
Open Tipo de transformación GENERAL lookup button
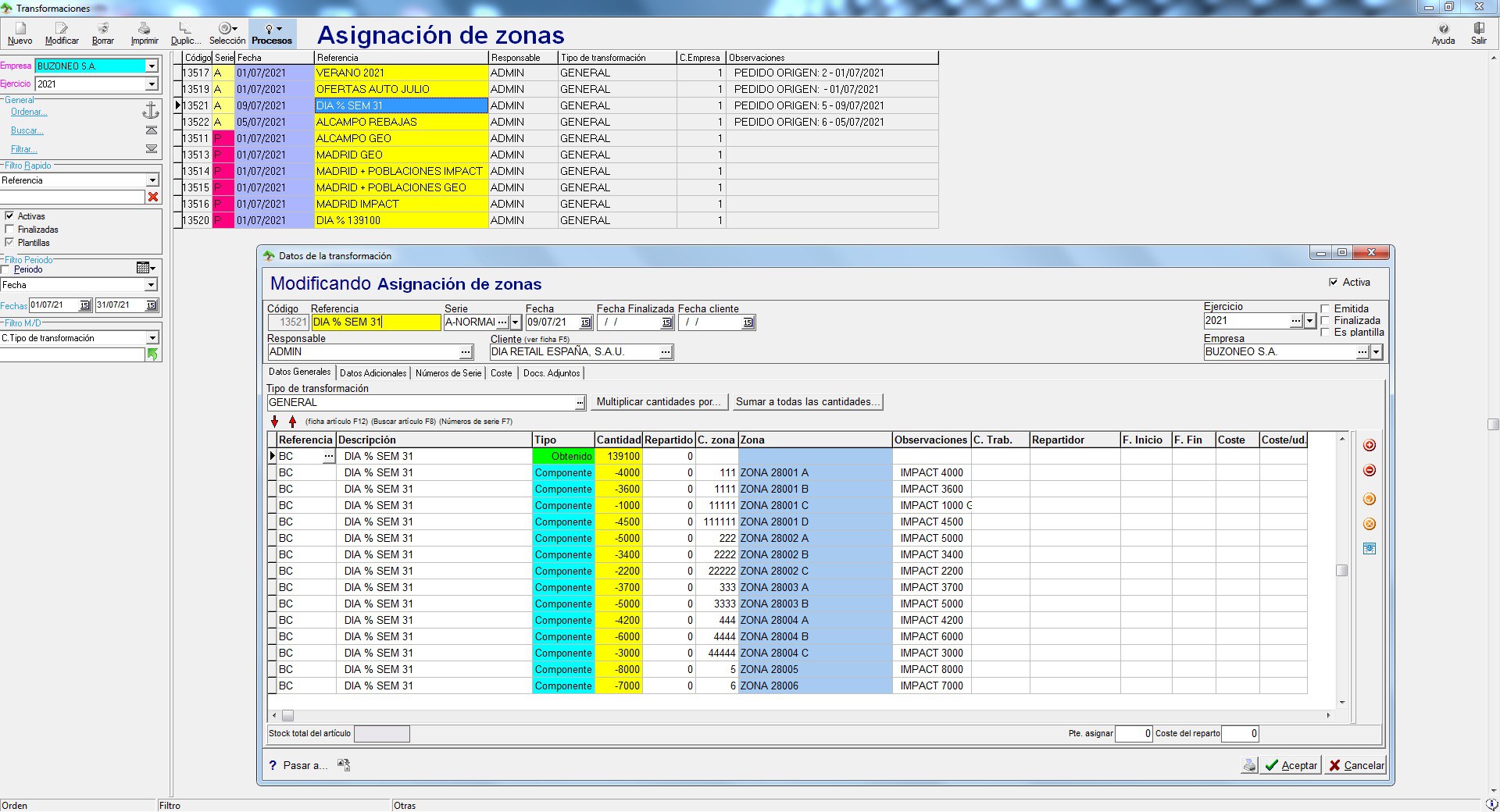coord(580,403)
